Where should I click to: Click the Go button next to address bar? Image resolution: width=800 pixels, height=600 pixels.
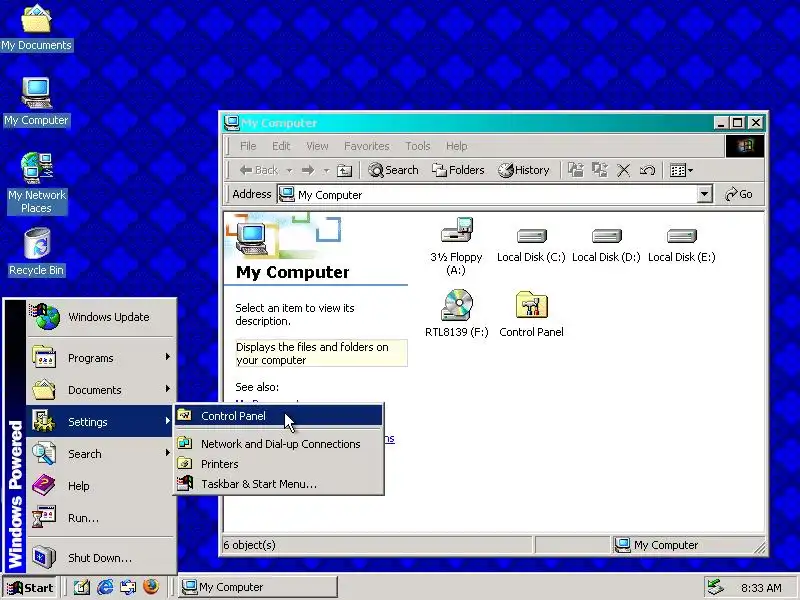click(739, 194)
